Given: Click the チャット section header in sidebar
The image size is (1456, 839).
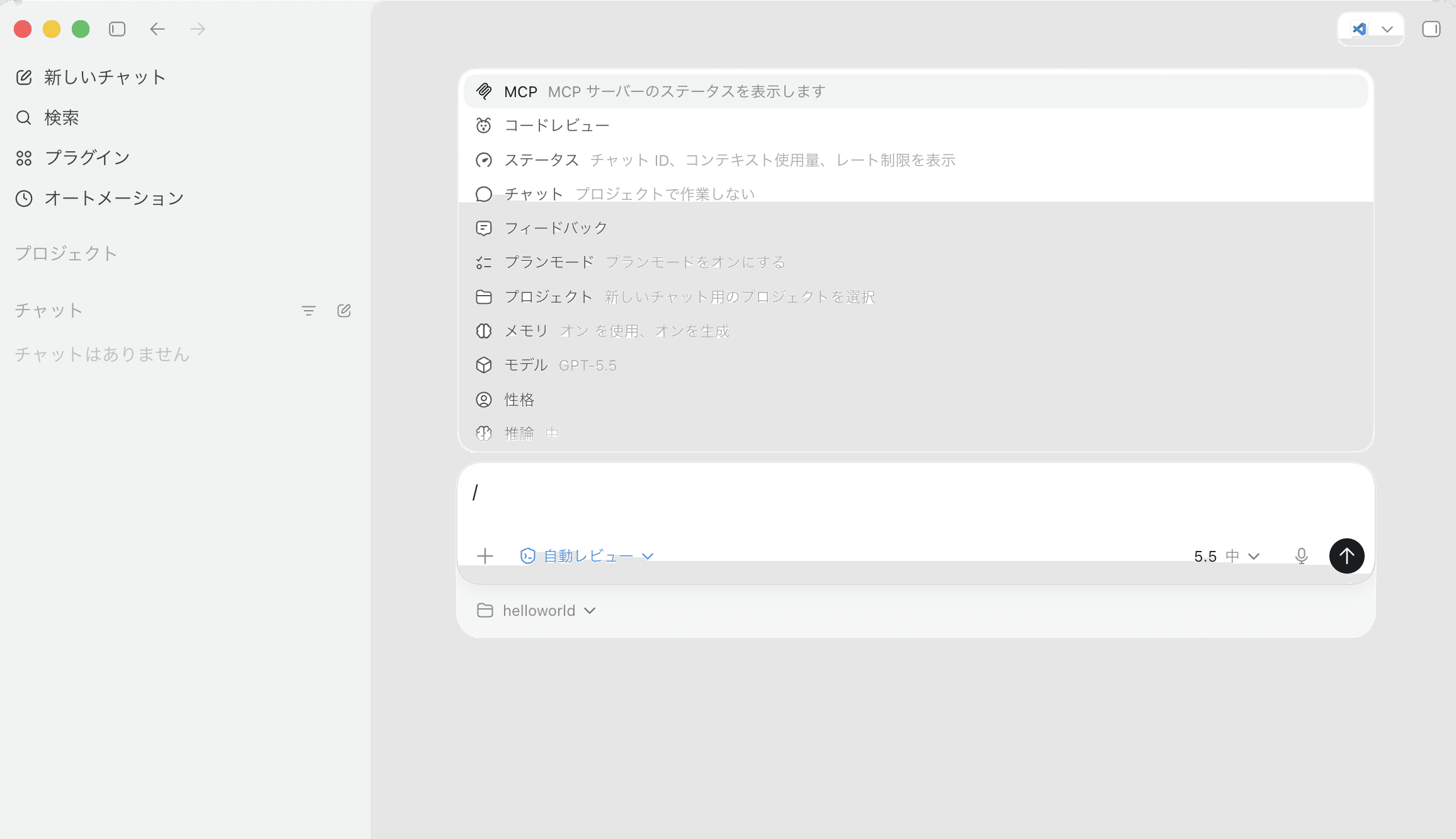Looking at the screenshot, I should click(49, 310).
